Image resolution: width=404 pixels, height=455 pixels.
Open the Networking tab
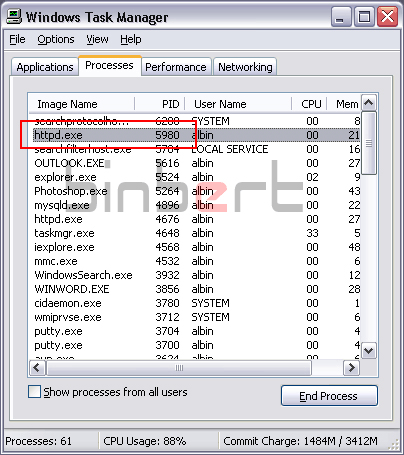point(245,67)
